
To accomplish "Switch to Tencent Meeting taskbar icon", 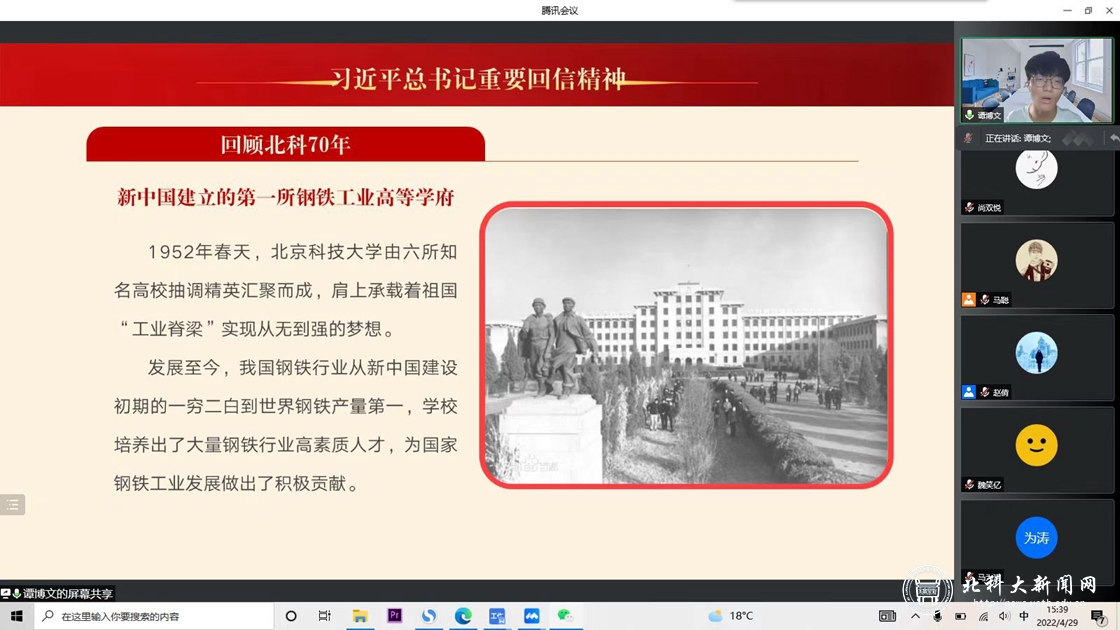I will (531, 616).
